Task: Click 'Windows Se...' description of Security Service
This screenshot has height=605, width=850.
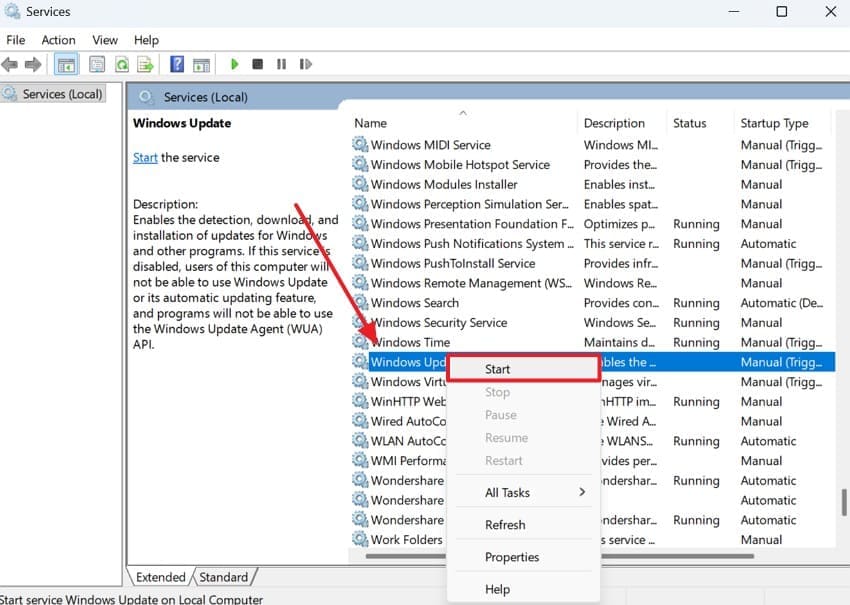Action: (620, 322)
